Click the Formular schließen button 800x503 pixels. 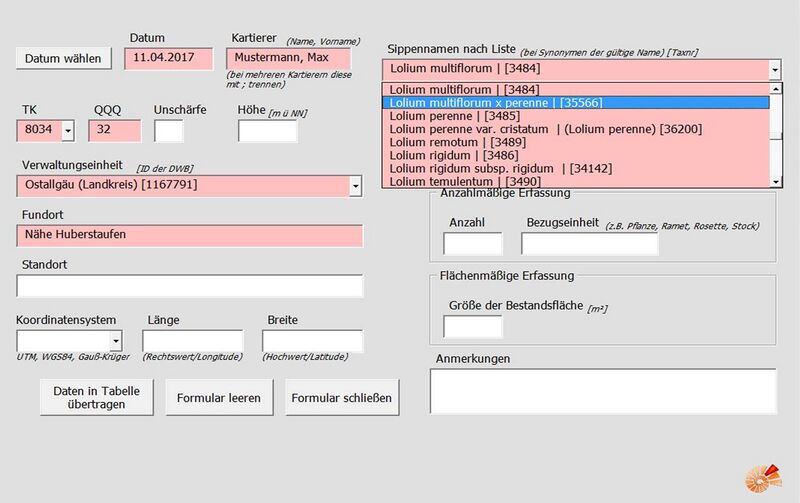coord(342,397)
